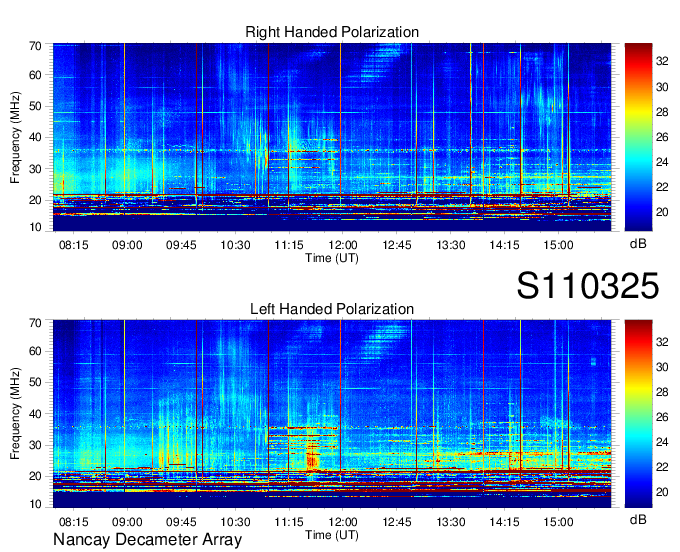This screenshot has height=552, width=680.
Task: Click 09:45 tick on Right Handed time axis
Action: tap(181, 245)
